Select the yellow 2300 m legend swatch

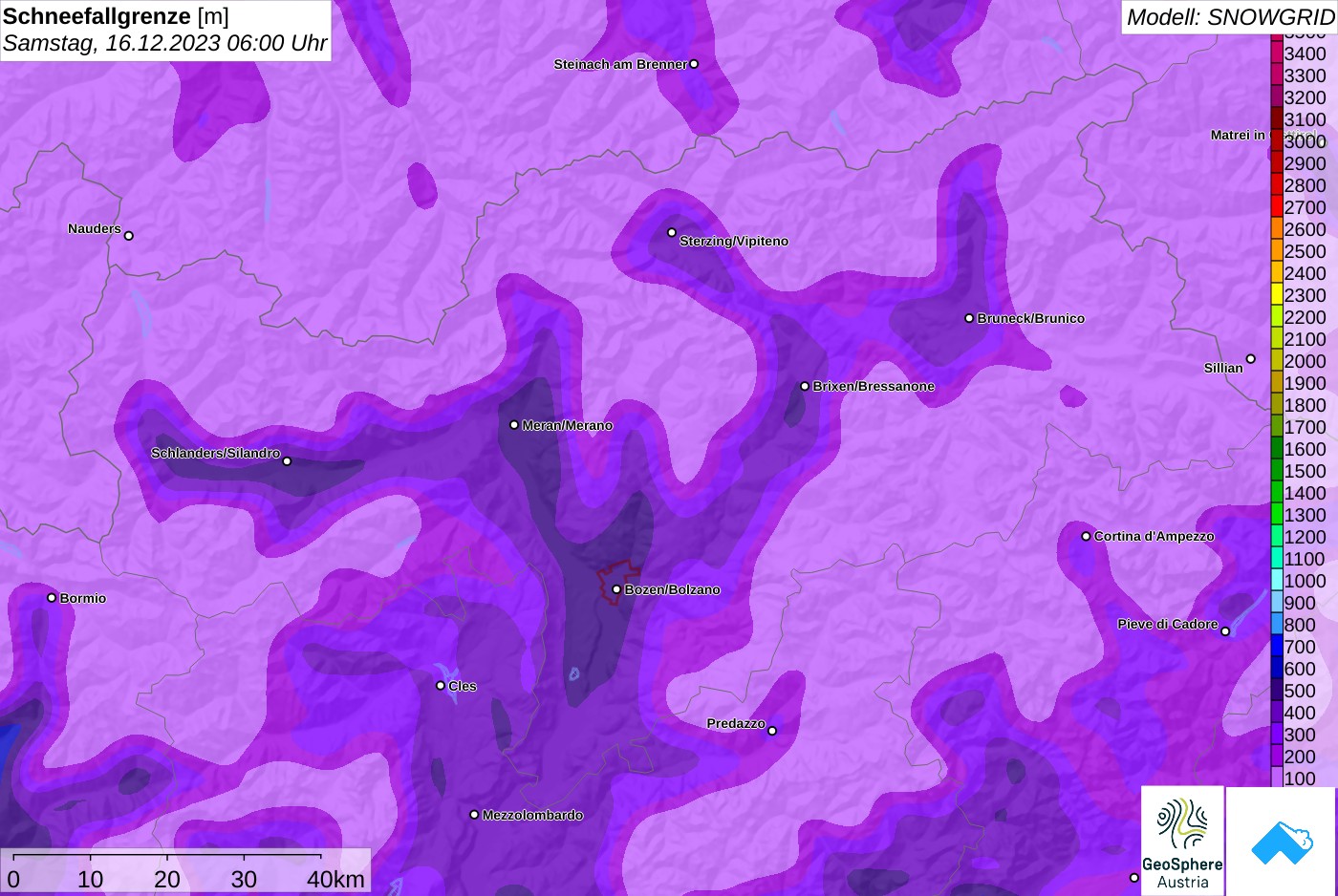[x=1276, y=294]
